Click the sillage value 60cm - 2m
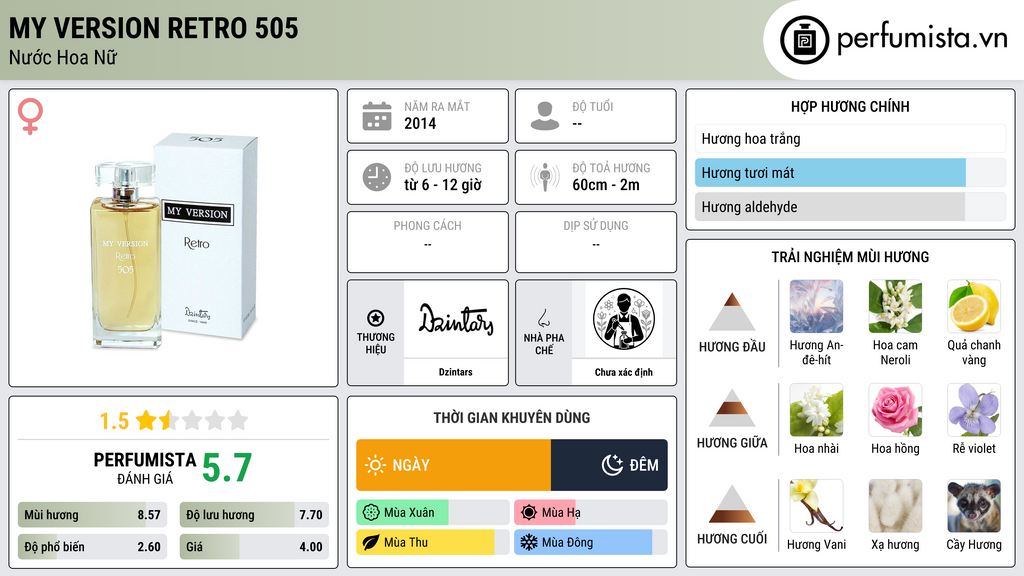 tap(606, 185)
